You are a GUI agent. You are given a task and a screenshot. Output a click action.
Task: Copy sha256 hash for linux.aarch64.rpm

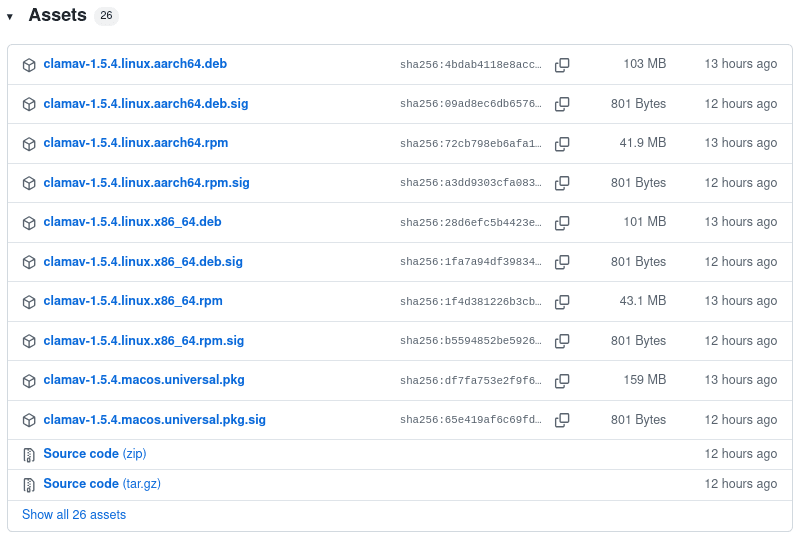click(x=562, y=144)
